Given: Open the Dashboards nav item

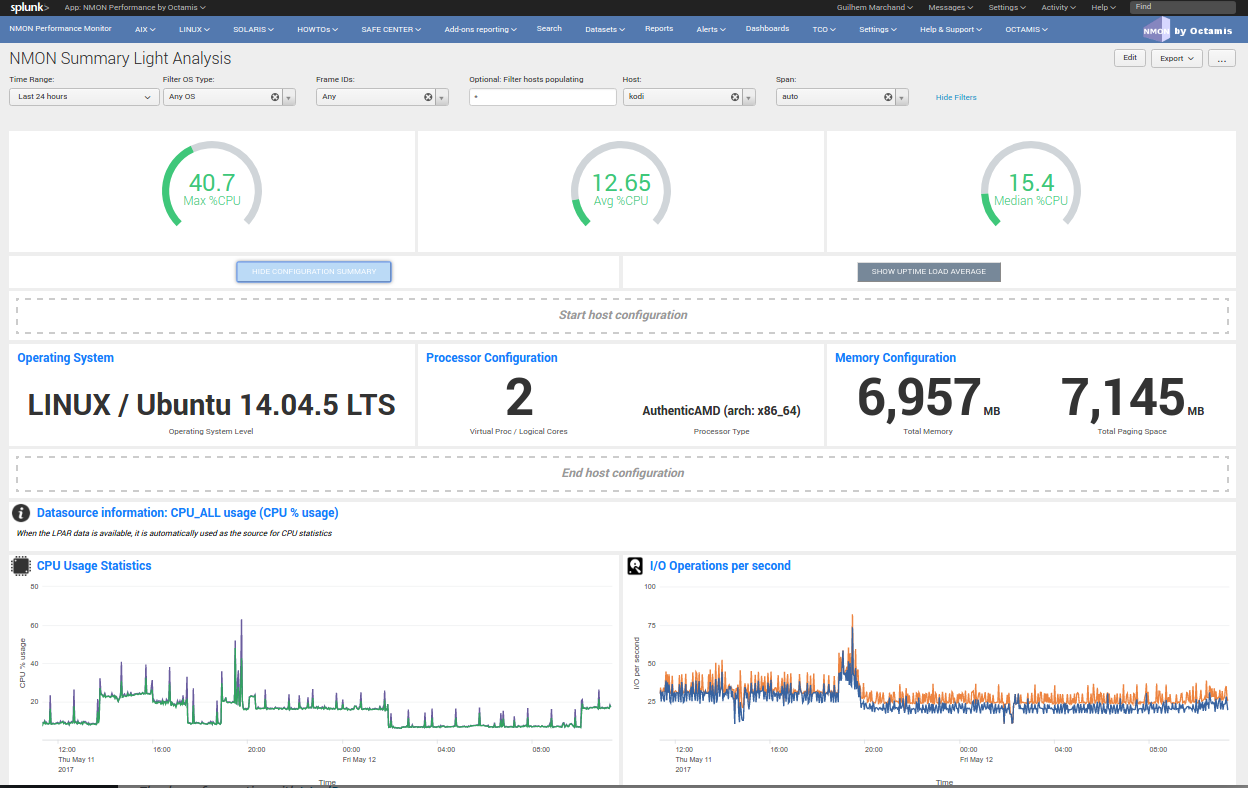Looking at the screenshot, I should coord(767,29).
